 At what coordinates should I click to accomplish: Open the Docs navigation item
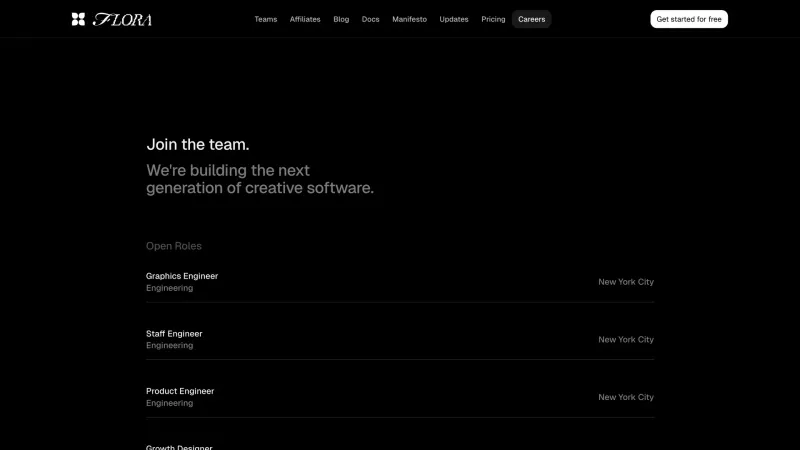tap(370, 19)
